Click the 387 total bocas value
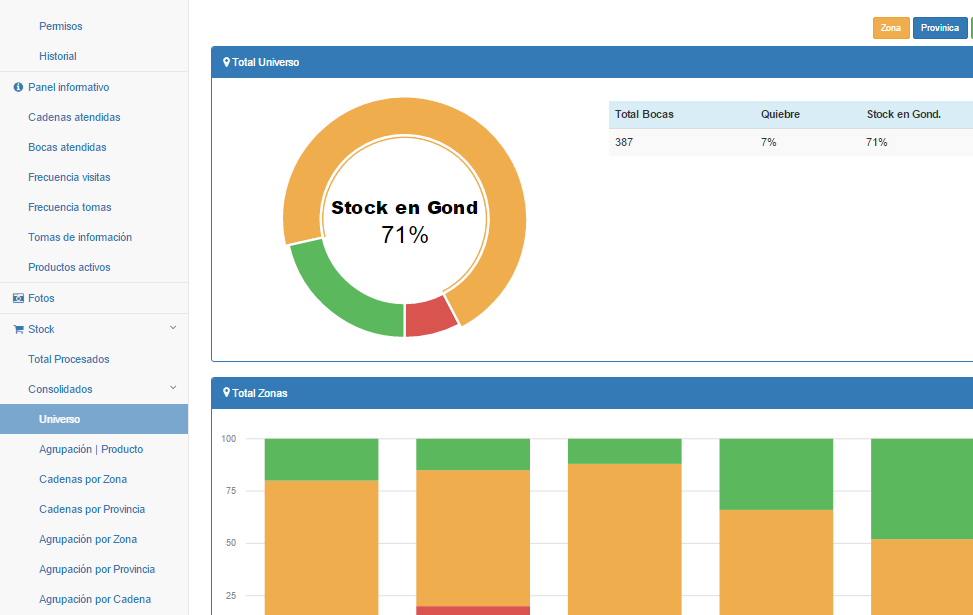Screen dimensions: 973x615 pos(624,142)
